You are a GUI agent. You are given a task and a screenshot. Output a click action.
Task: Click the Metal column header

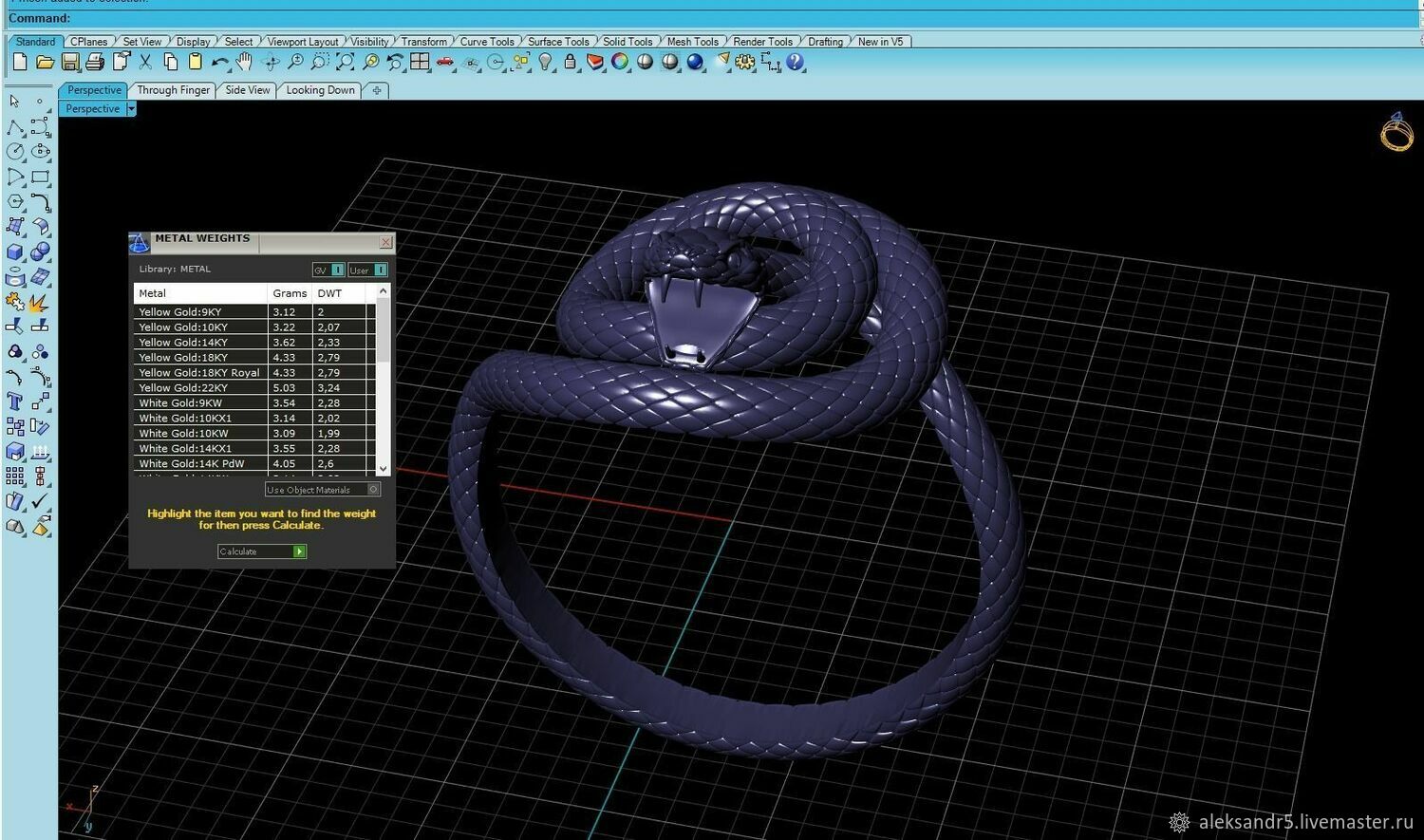[200, 293]
